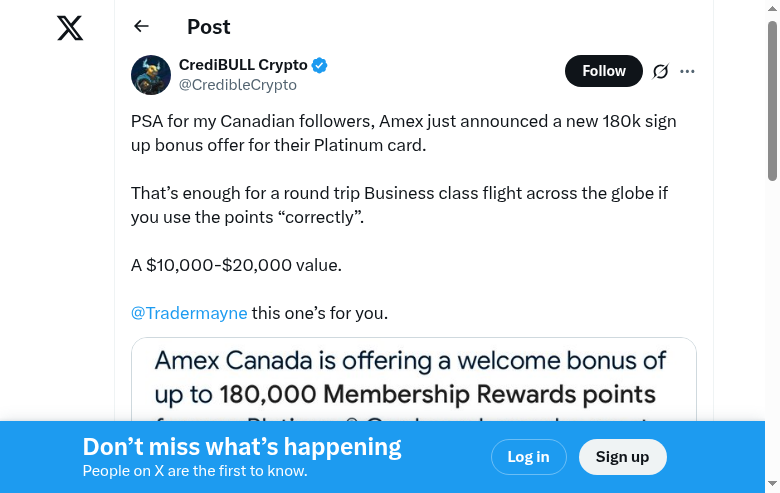
Task: Click the blue verified badge
Action: click(320, 66)
